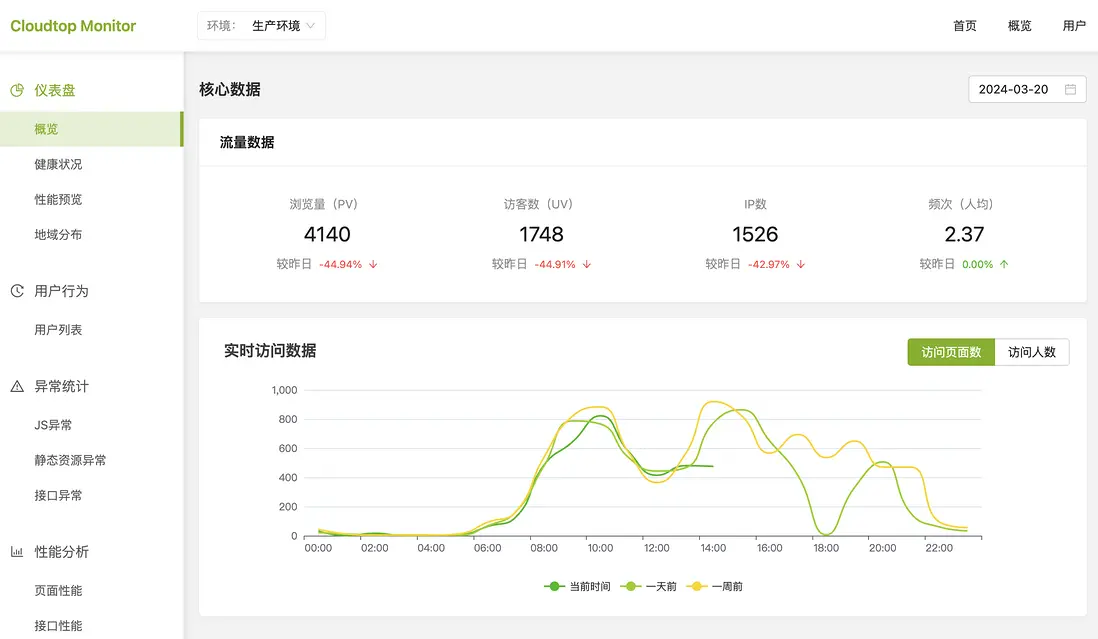The image size is (1098, 639).
Task: Select the 访问页面数 green button
Action: pos(951,352)
